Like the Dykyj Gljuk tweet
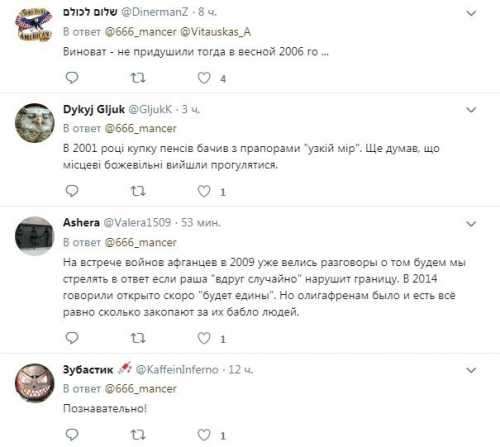This screenshot has width=500, height=447. coord(204,191)
